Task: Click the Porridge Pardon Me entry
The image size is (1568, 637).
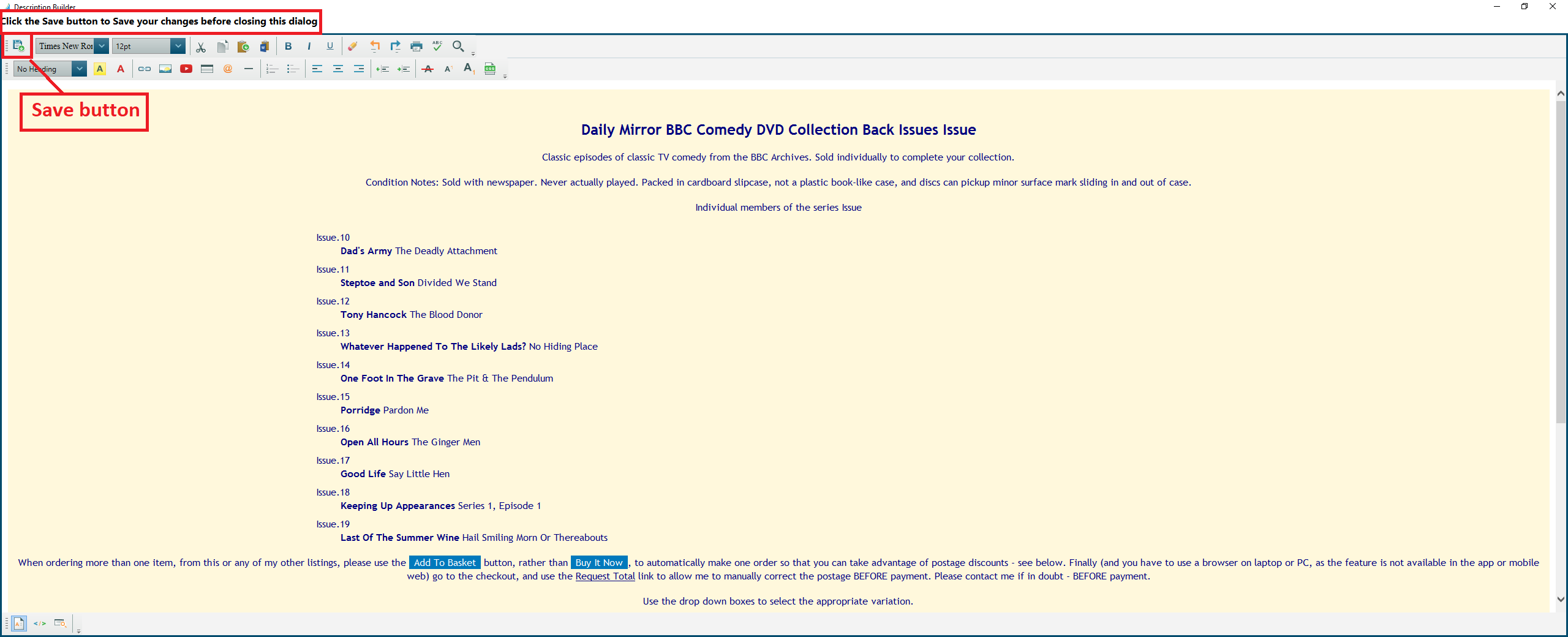Action: [384, 410]
